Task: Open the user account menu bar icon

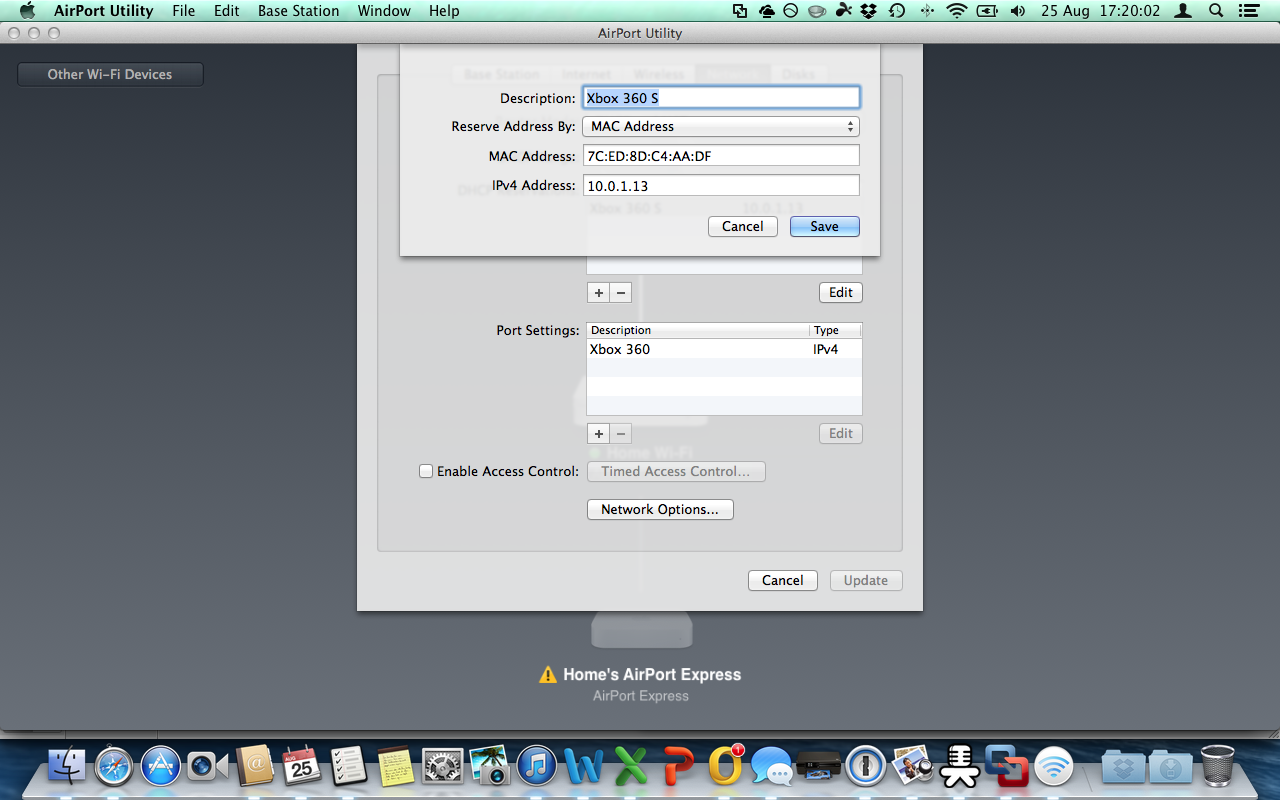Action: 1184,11
